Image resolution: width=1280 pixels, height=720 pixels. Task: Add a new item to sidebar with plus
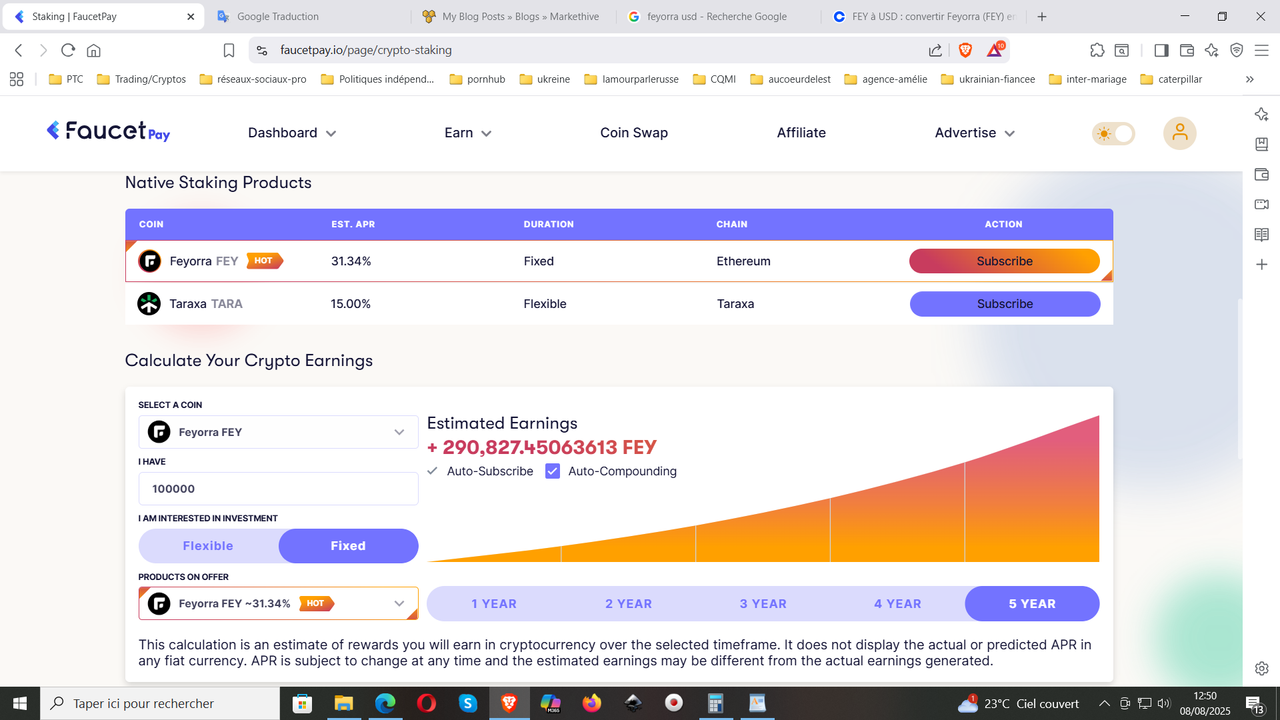click(1262, 265)
